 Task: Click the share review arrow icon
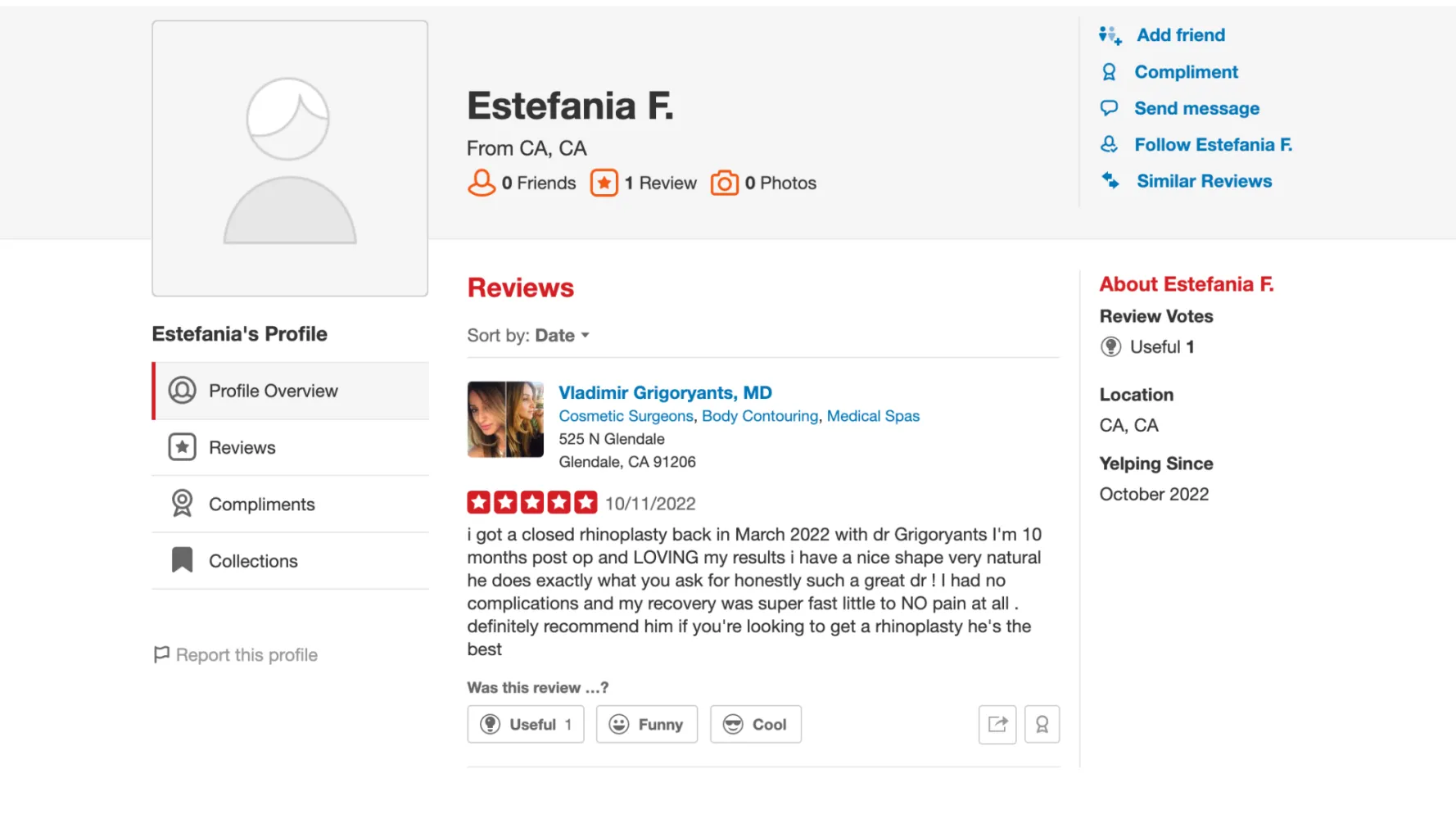[997, 724]
